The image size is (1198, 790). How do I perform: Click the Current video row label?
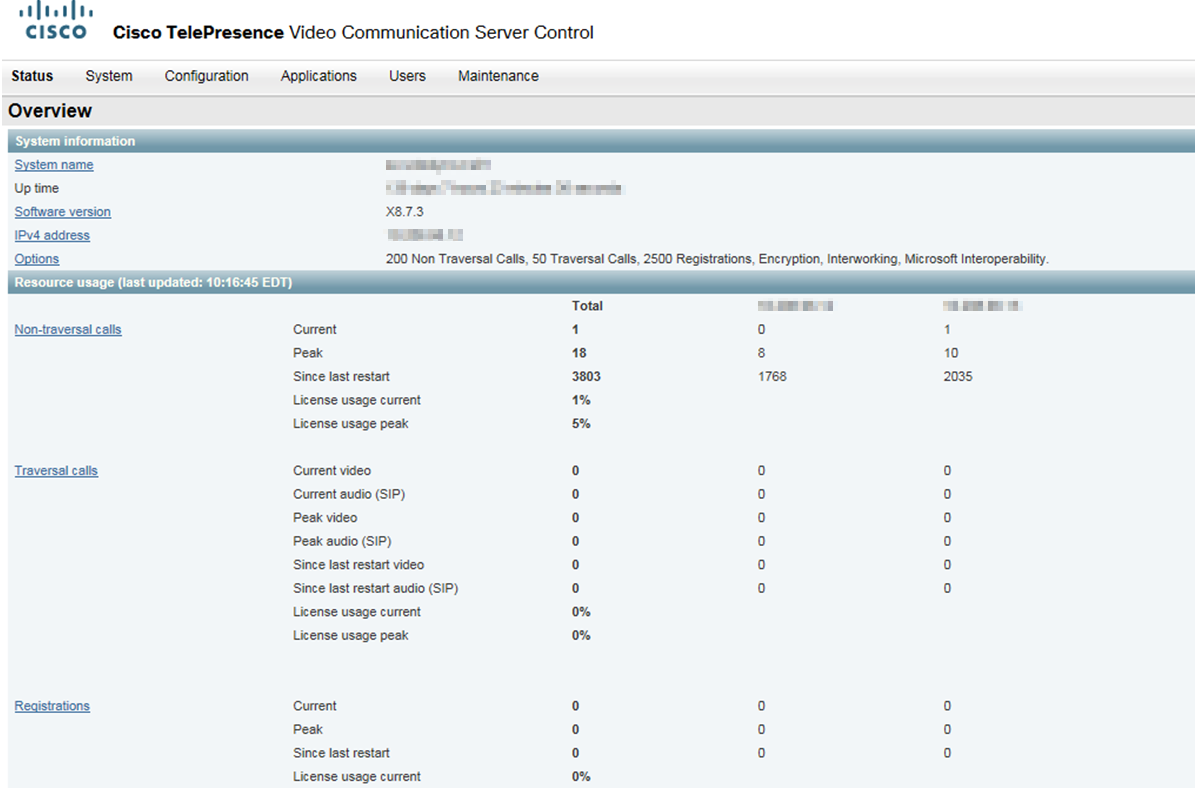(332, 471)
